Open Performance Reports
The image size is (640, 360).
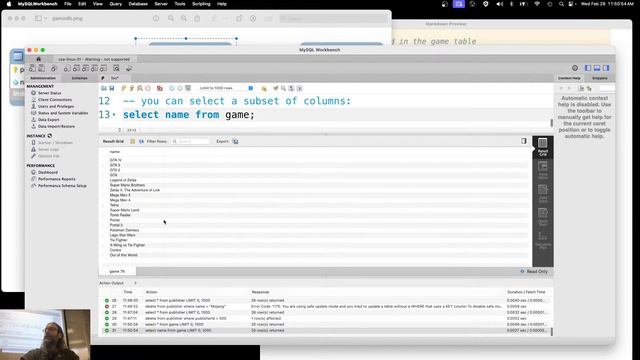tap(57, 179)
